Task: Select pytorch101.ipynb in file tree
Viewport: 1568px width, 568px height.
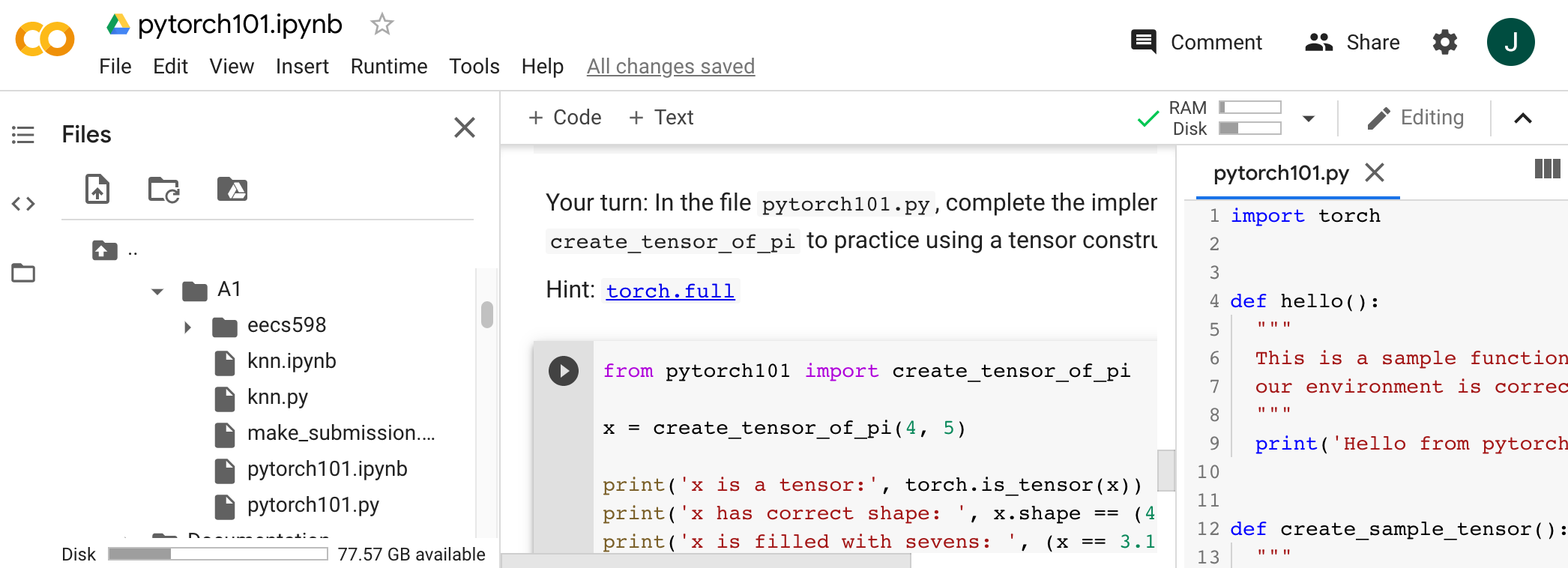Action: click(x=312, y=470)
